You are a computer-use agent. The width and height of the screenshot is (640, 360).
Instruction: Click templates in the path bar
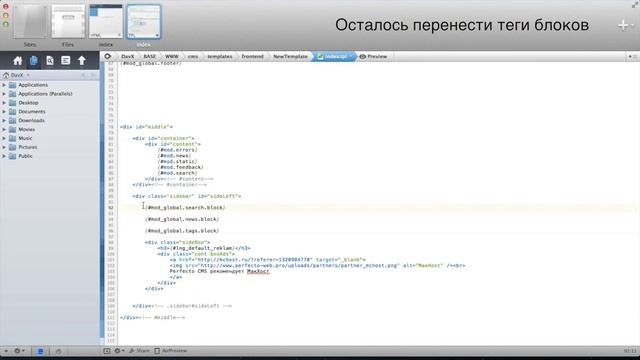click(x=220, y=56)
